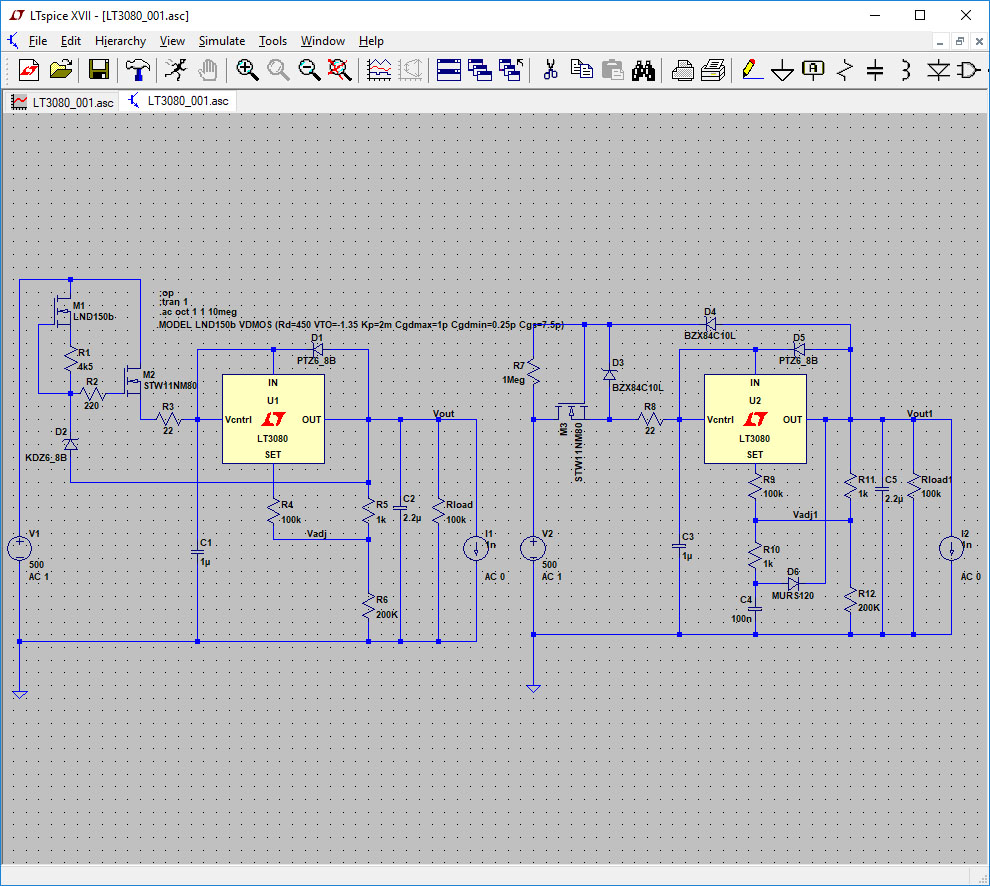Place a Diode component tool
The width and height of the screenshot is (990, 886).
point(938,69)
